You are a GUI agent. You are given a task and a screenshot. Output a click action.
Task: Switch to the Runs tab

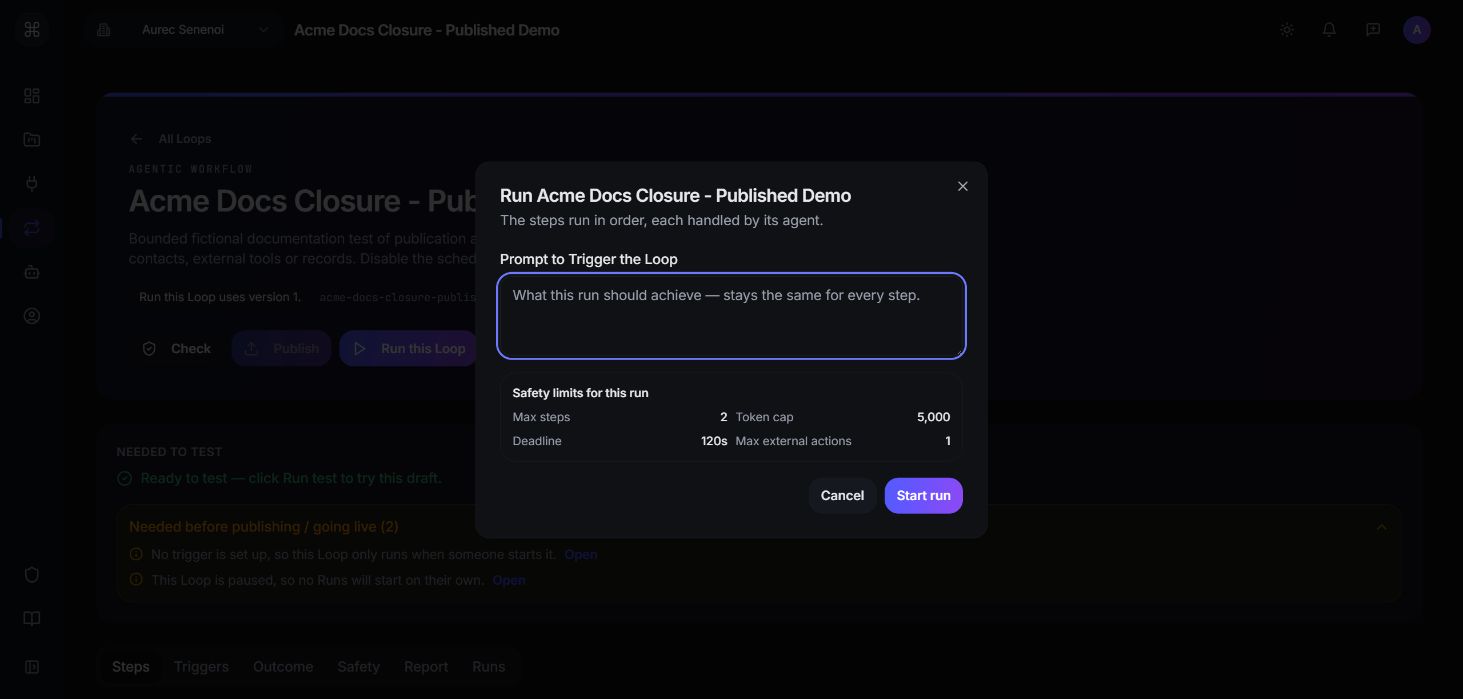(x=489, y=667)
